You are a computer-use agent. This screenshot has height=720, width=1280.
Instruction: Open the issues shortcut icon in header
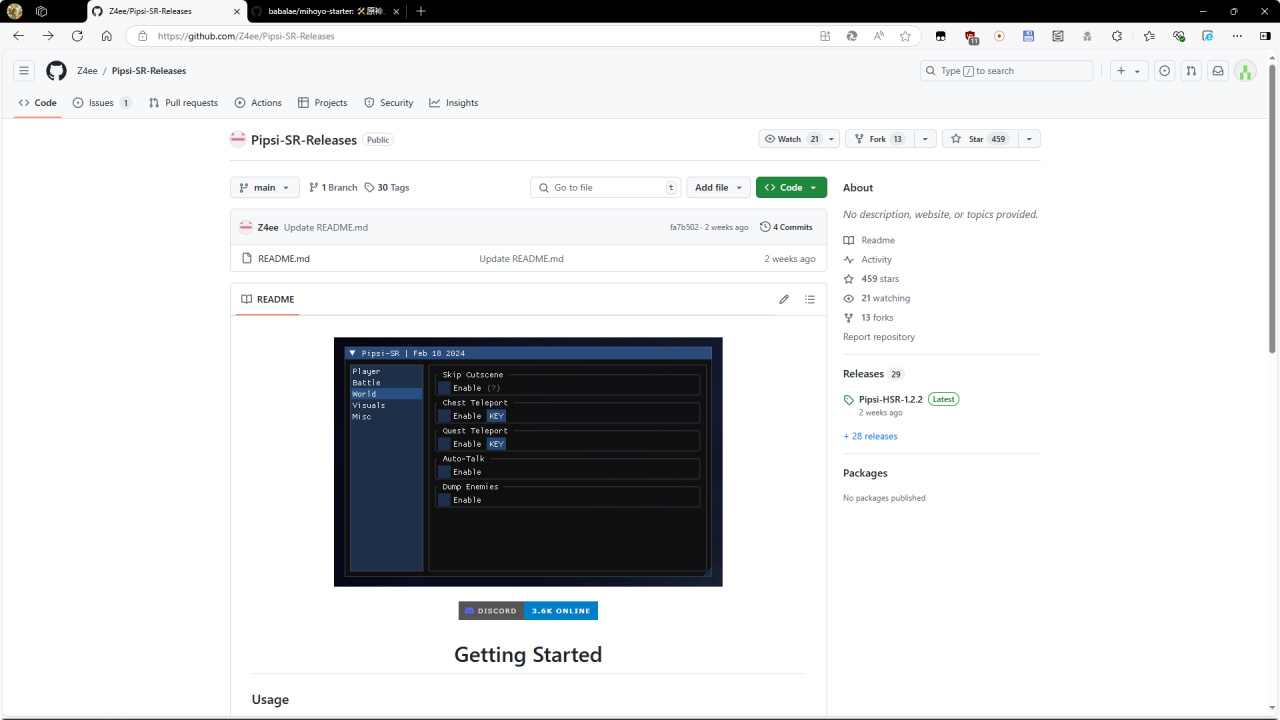click(x=1165, y=71)
